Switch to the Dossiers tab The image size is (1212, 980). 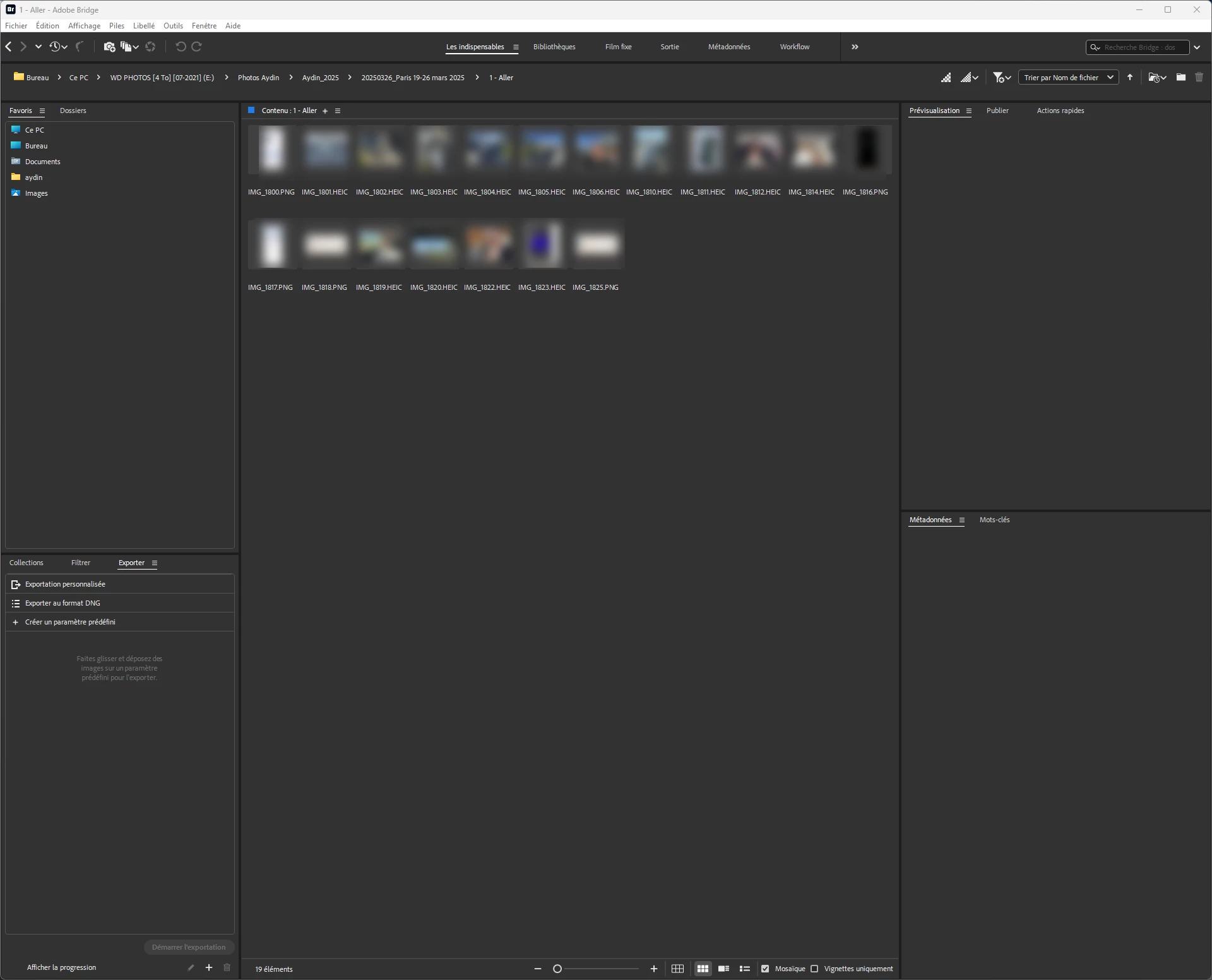coord(73,111)
